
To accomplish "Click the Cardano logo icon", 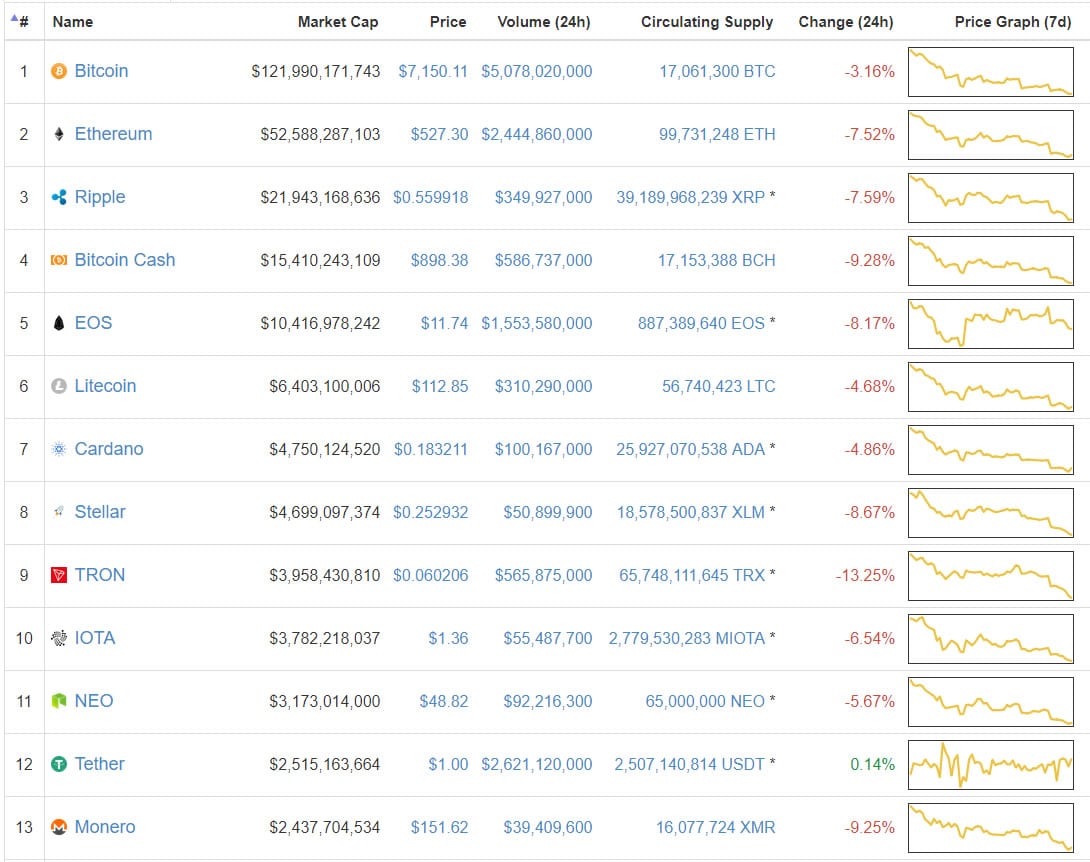I will pos(59,449).
